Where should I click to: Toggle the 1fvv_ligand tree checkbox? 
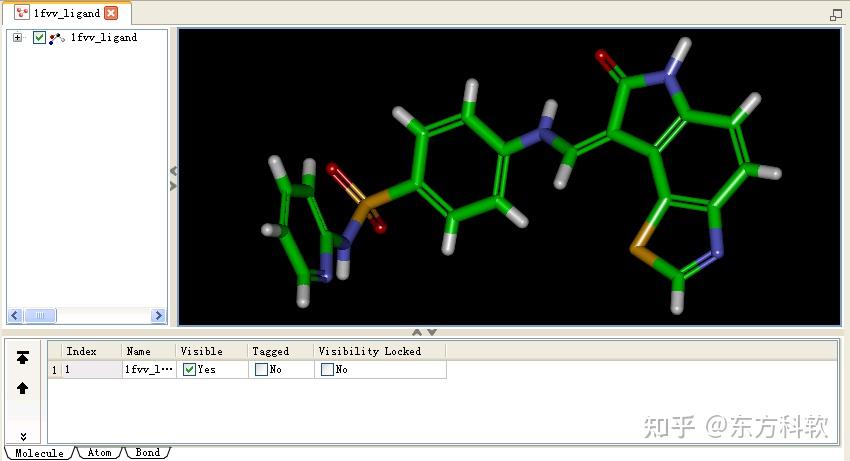39,37
